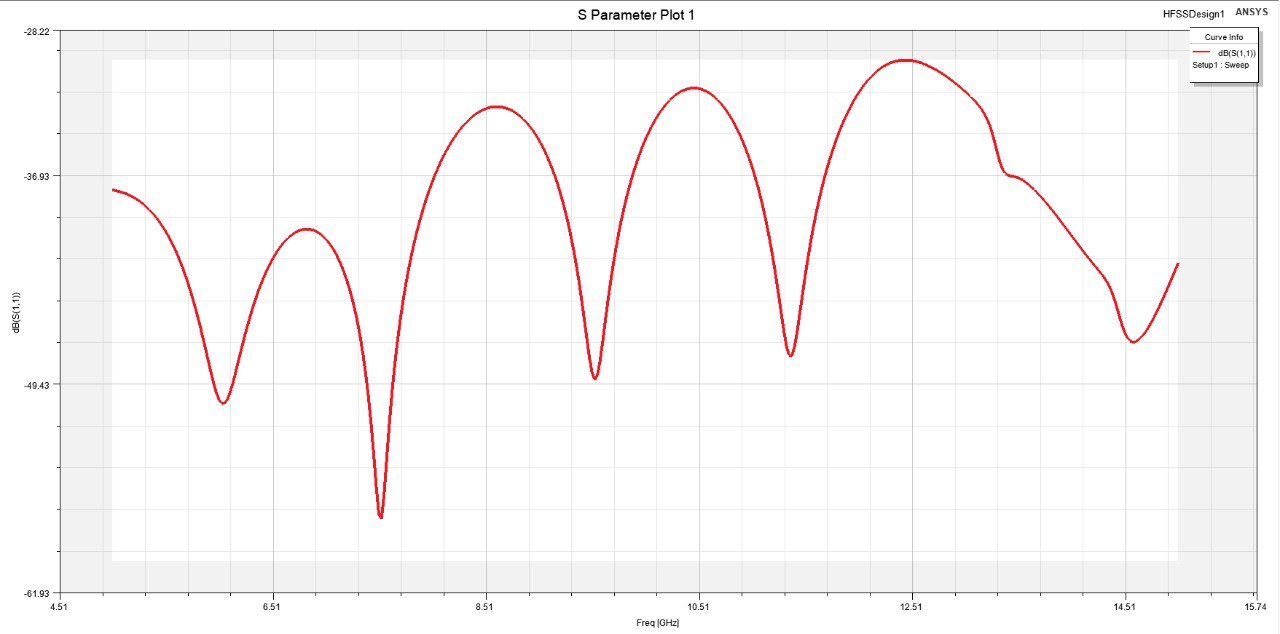Click the HFSSDesign1 label
The height and width of the screenshot is (634, 1280).
[x=1195, y=14]
